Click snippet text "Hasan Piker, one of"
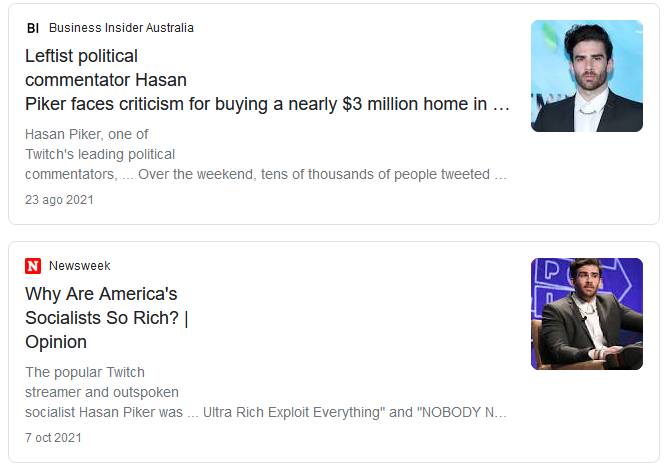 [x=87, y=134]
